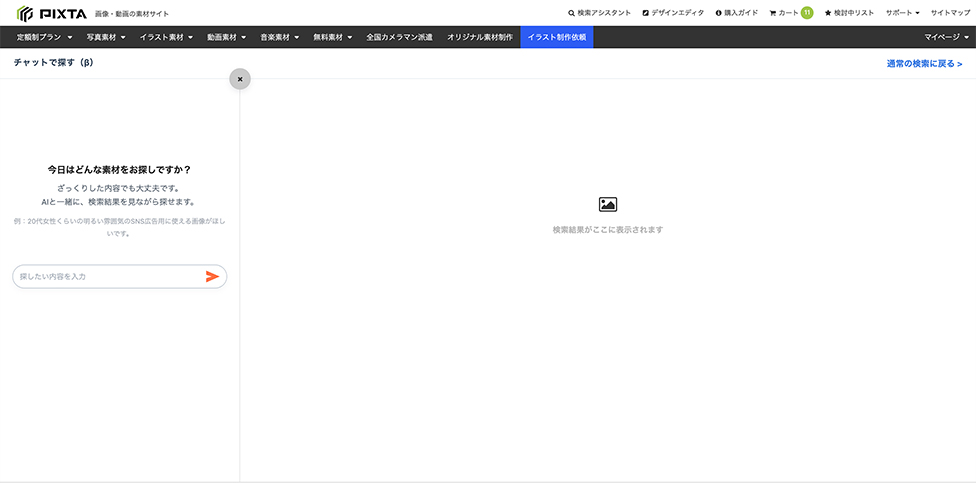976x483 pixels.
Task: Expand 音楽素材 menu
Action: 279,37
